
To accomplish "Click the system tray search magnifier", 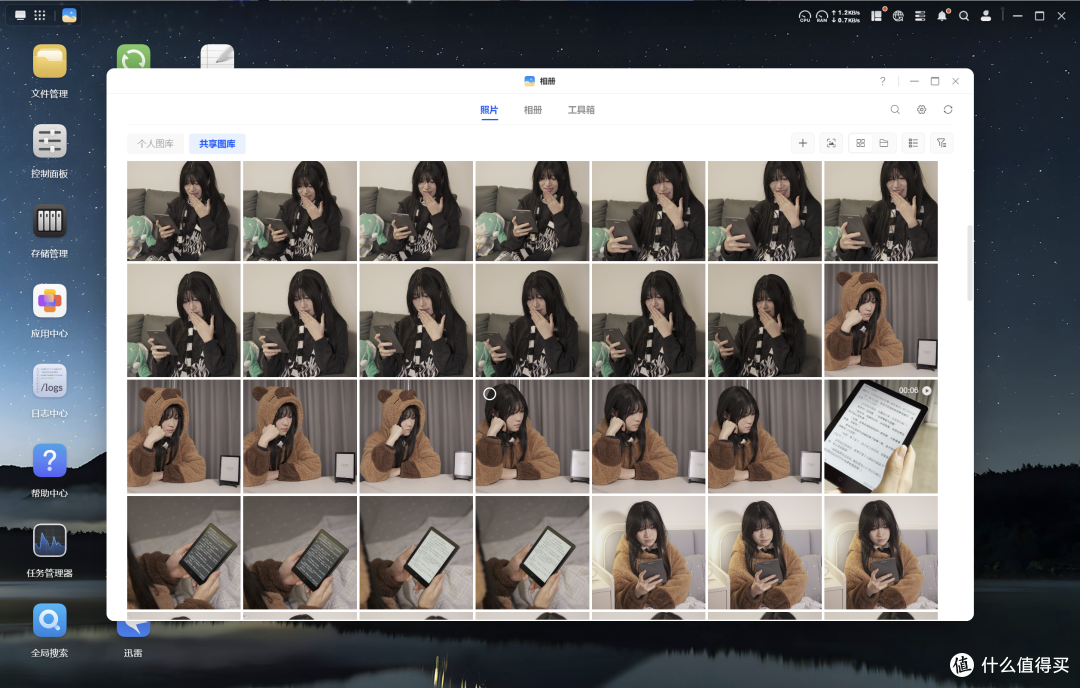I will [x=964, y=16].
